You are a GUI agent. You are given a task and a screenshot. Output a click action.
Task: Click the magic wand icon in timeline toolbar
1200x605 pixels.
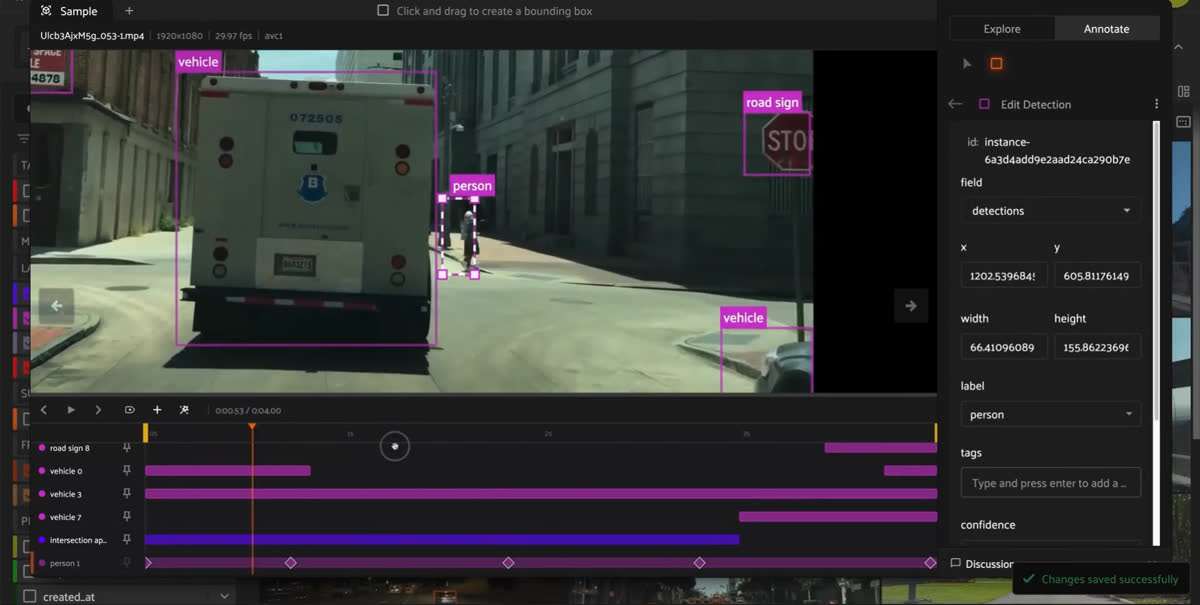[x=184, y=410]
